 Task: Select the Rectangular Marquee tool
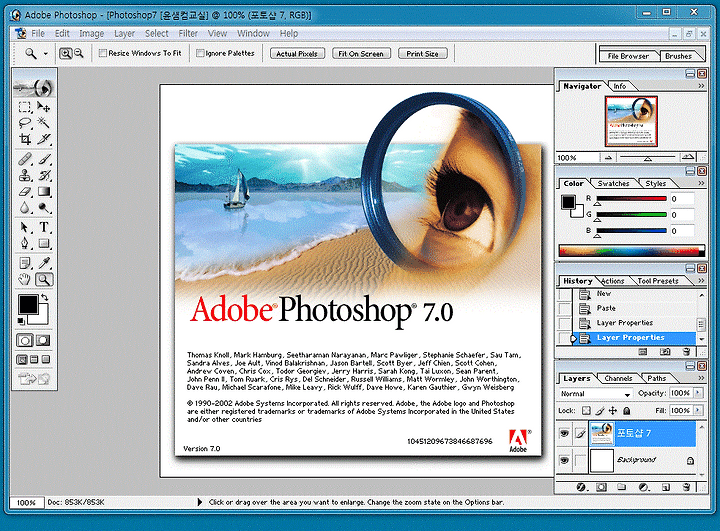tap(25, 107)
